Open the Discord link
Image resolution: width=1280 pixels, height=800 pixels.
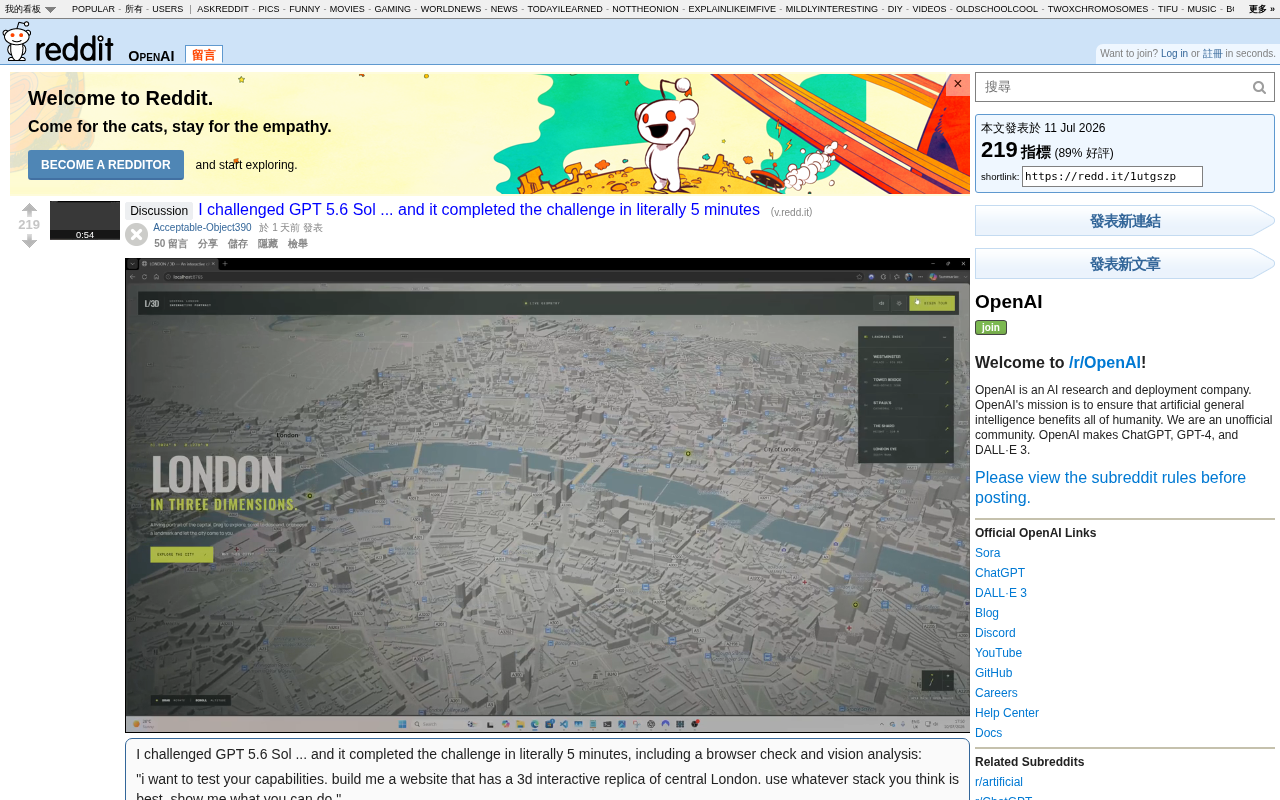(995, 633)
